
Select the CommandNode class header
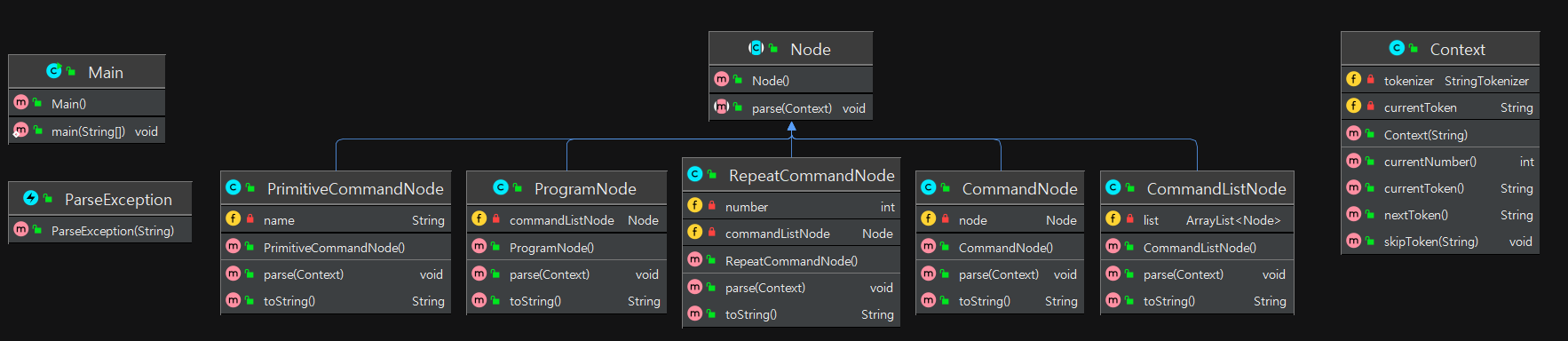1000,188
